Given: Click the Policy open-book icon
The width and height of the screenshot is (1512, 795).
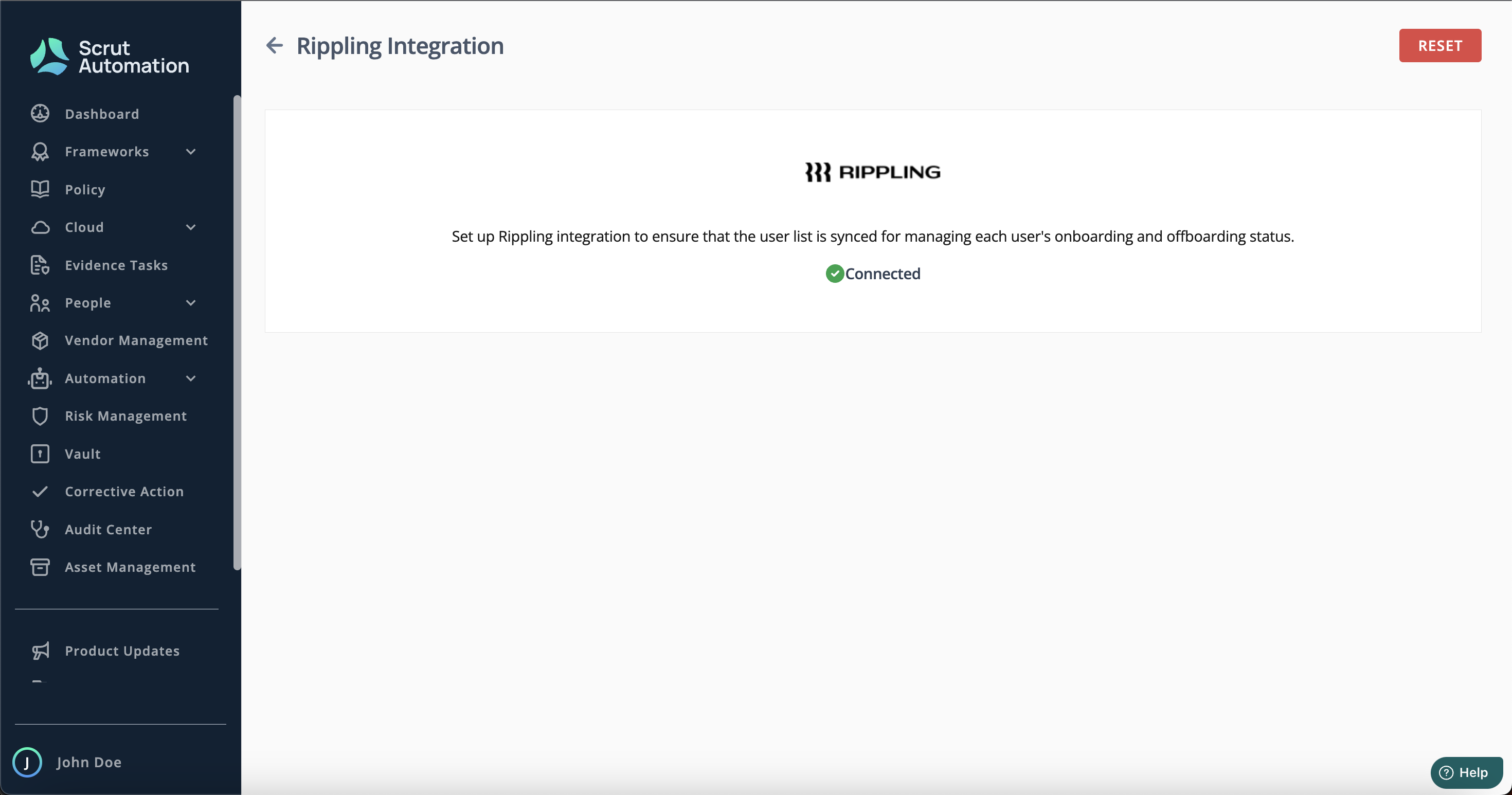Looking at the screenshot, I should 40,189.
